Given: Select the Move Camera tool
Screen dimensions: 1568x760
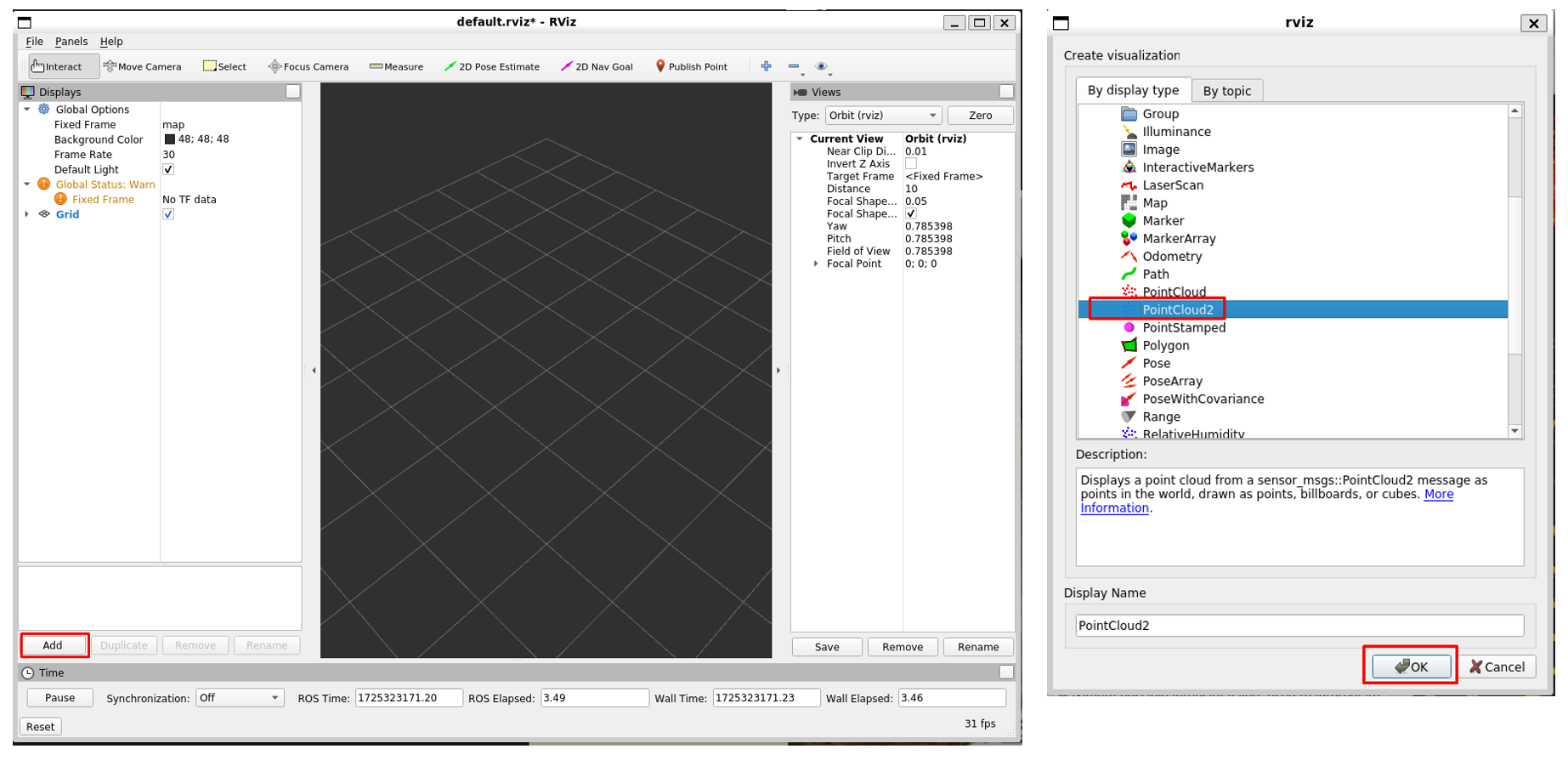Looking at the screenshot, I should [142, 66].
